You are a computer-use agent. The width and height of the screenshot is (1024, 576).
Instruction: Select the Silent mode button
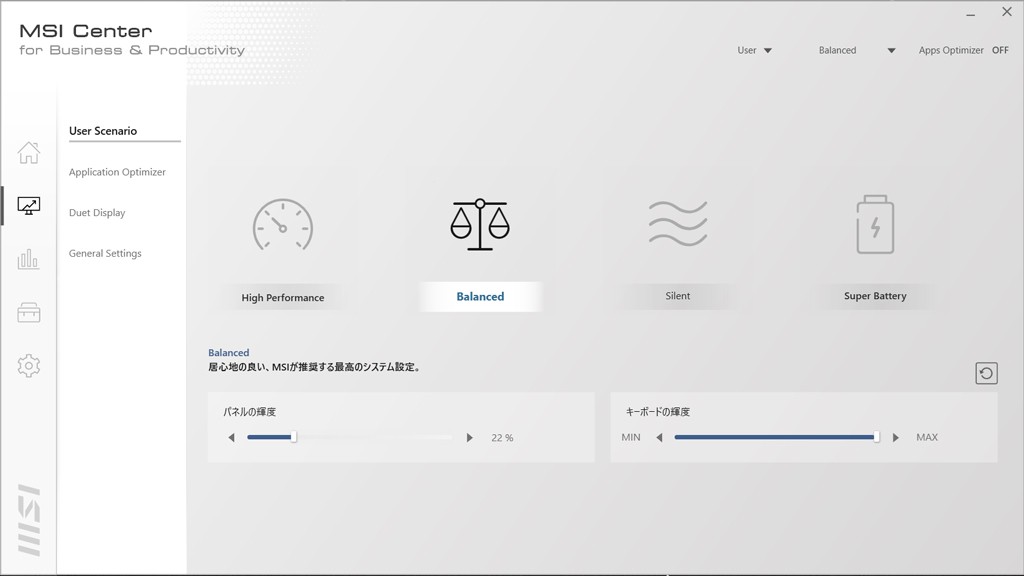coord(678,296)
